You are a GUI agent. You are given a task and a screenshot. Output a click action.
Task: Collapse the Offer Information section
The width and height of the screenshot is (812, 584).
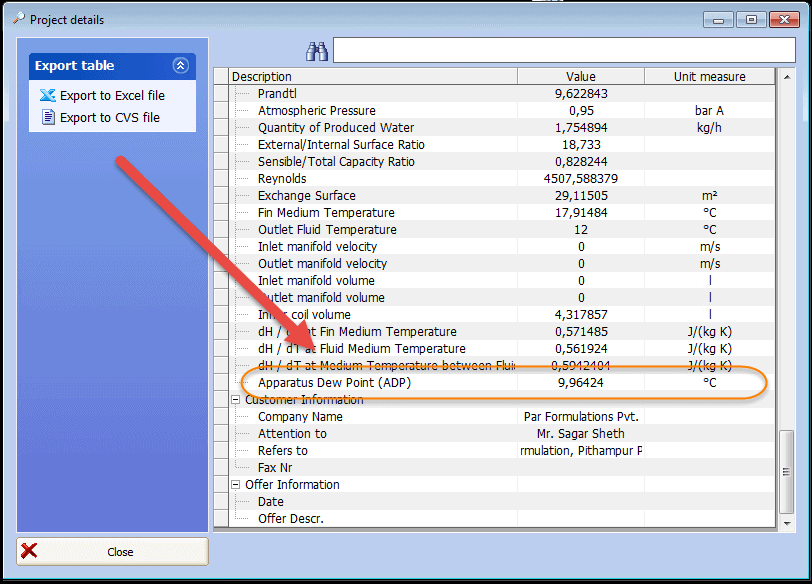click(236, 485)
